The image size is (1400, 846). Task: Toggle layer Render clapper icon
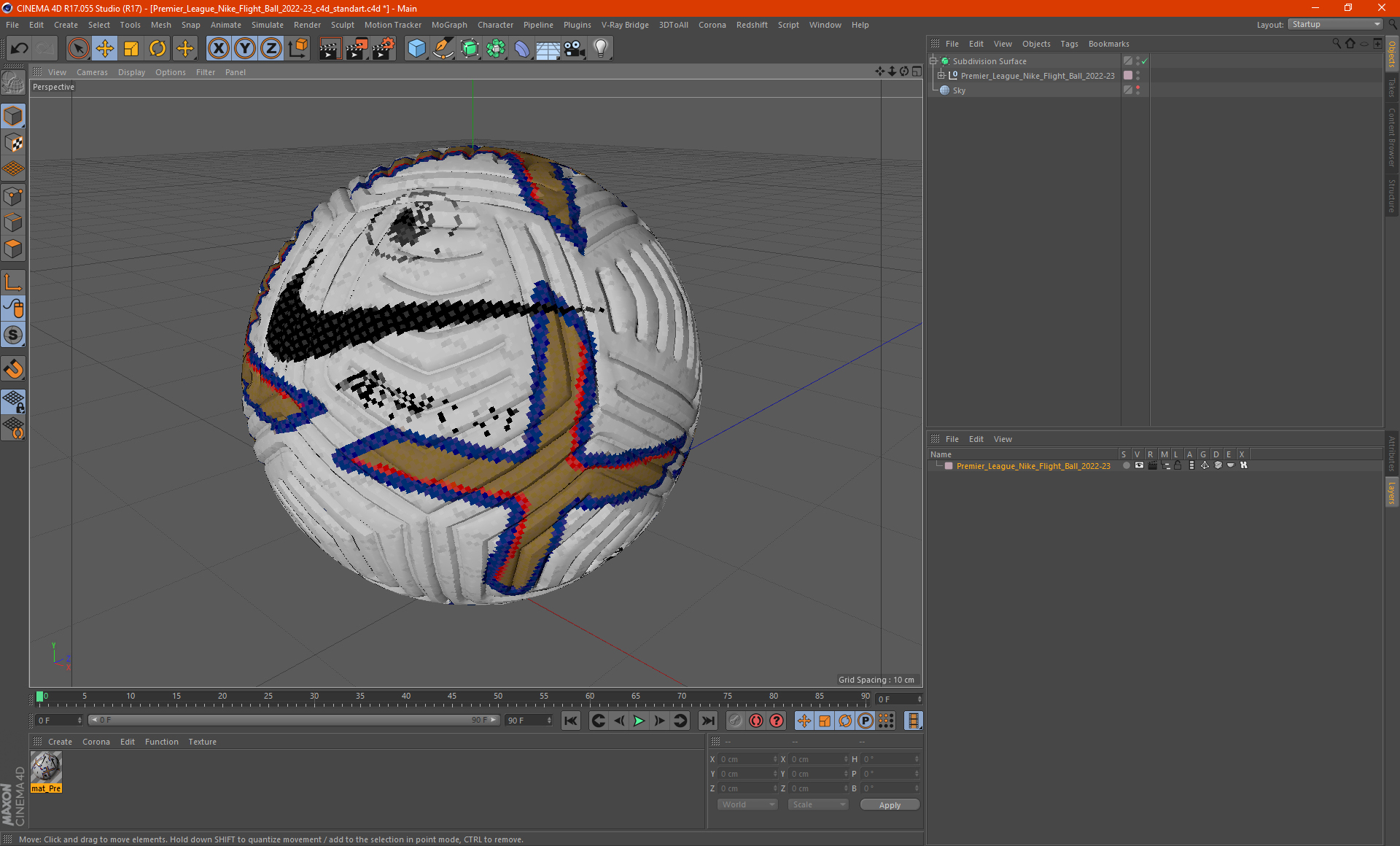[1152, 465]
